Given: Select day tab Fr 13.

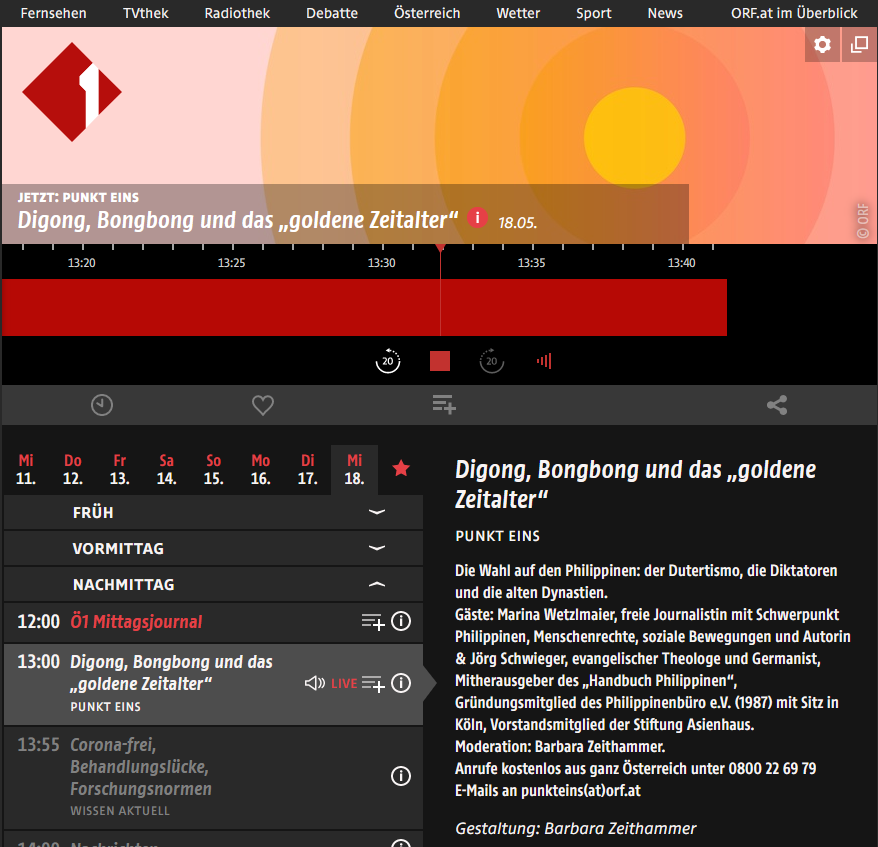Looking at the screenshot, I should coord(120,469).
